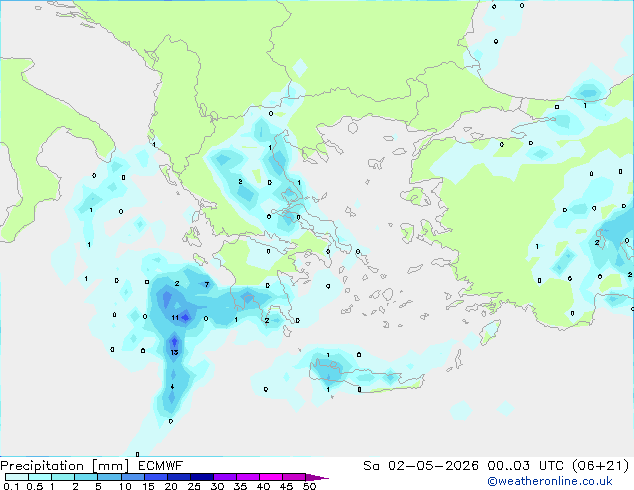Click the "50" legend scale label
The height and width of the screenshot is (490, 634).
[x=309, y=486]
